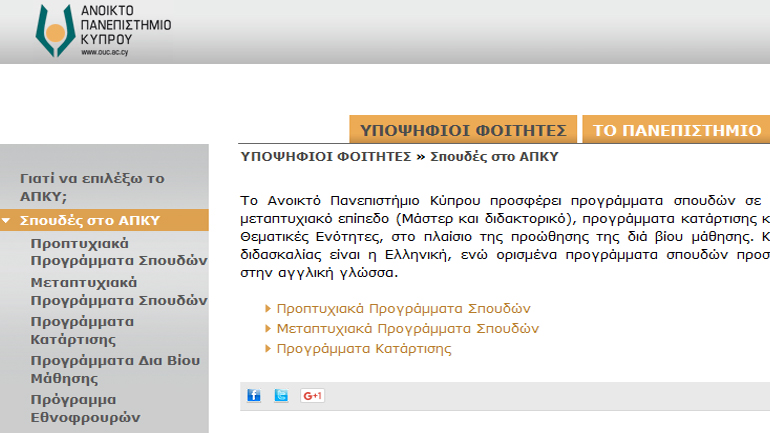Image resolution: width=770 pixels, height=433 pixels.
Task: Open sidebar Προγράμματα Κατάρτισης
Action: pyautogui.click(x=82, y=330)
